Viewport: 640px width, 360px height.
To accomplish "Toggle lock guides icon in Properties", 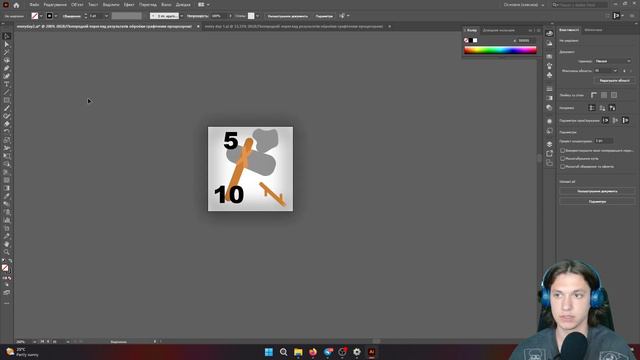I will [602, 108].
